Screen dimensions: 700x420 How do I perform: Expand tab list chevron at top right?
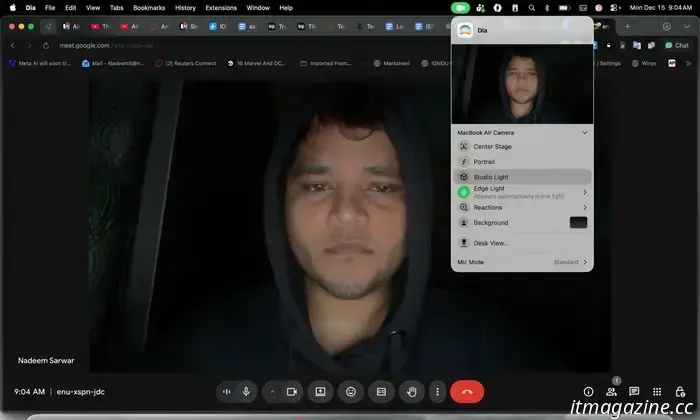(x=687, y=26)
